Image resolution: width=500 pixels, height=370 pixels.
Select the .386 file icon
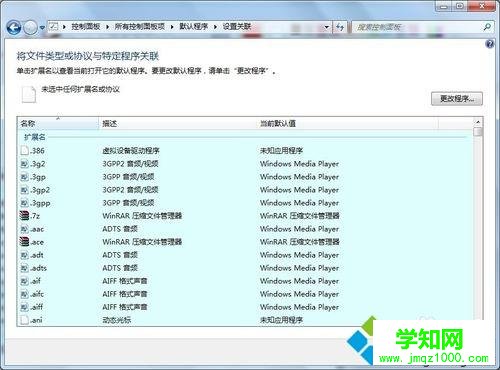pos(24,150)
